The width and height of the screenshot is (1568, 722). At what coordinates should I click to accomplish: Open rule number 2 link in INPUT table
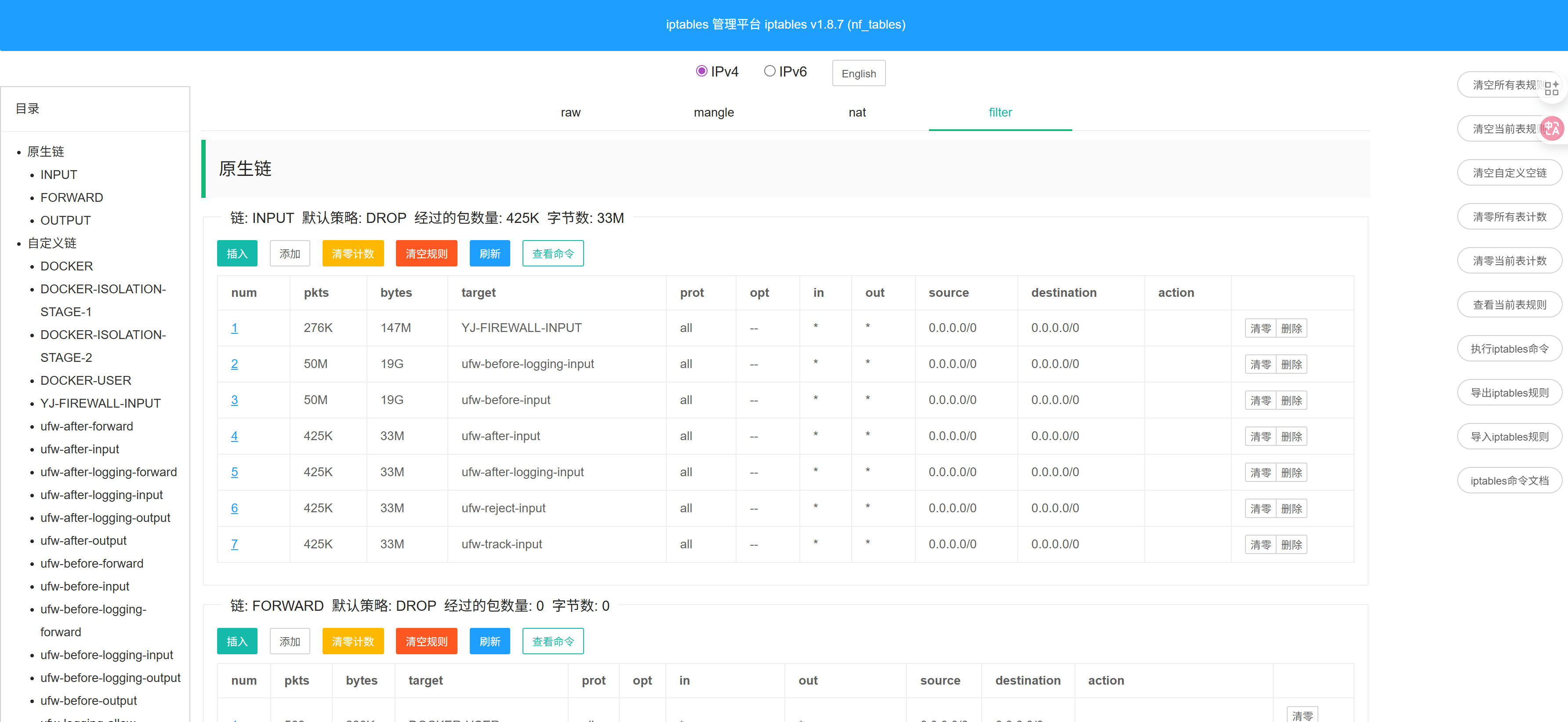(x=234, y=364)
